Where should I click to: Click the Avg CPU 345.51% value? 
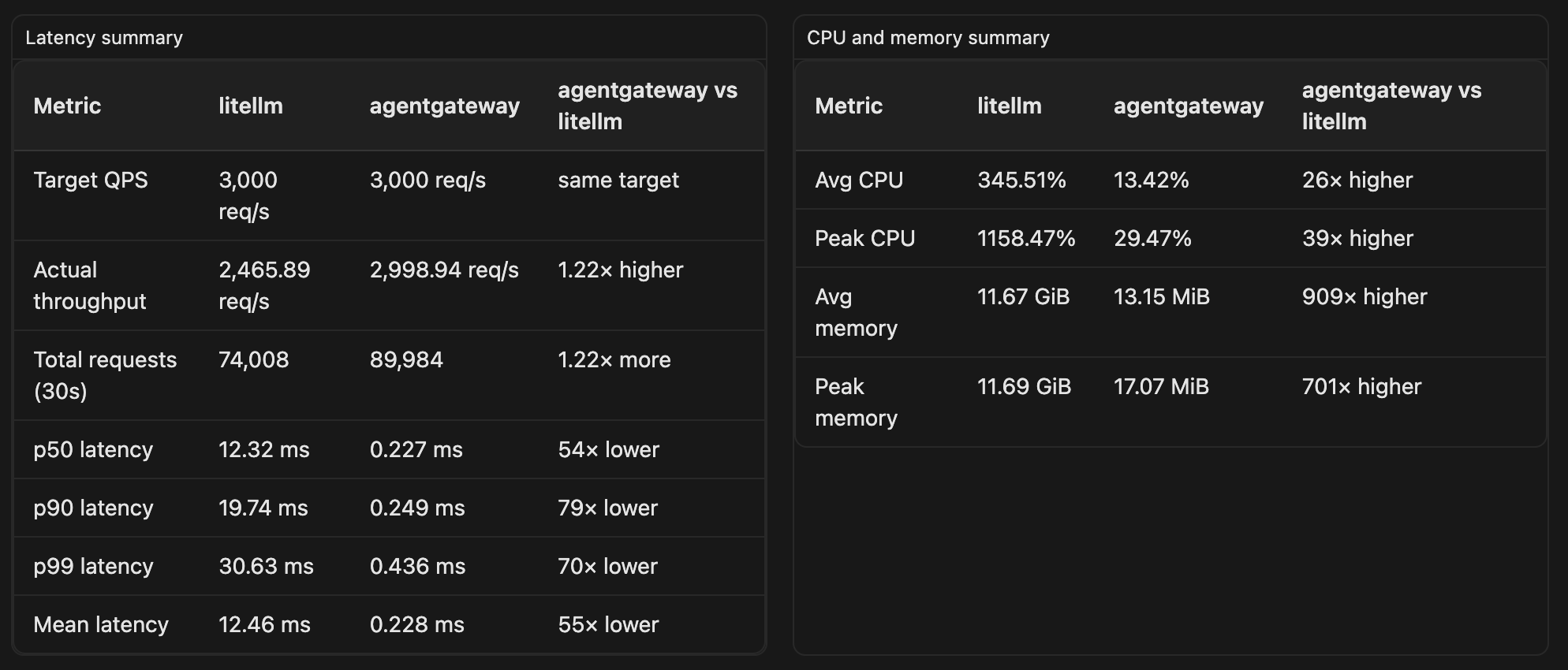(x=1021, y=180)
